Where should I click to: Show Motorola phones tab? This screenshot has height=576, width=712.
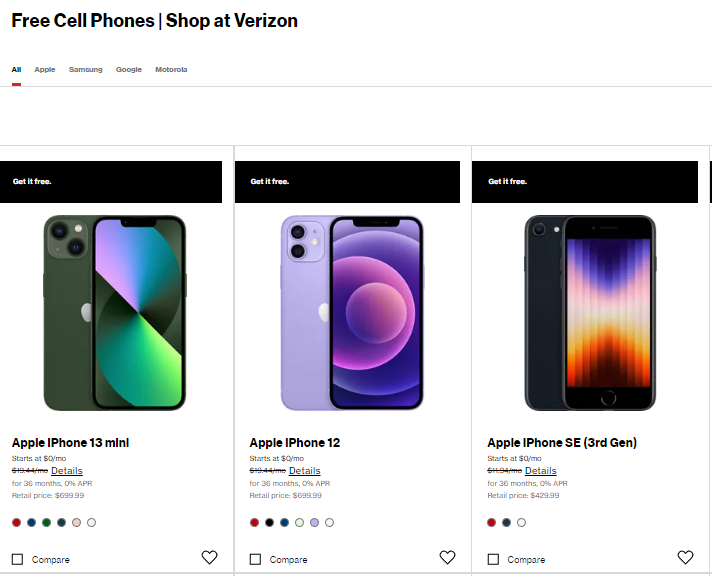point(171,70)
